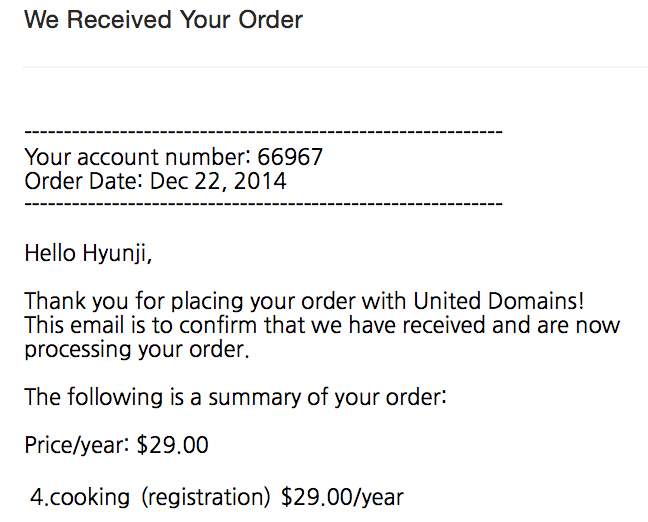
Task: Click the (registration) label text
Action: click(206, 497)
